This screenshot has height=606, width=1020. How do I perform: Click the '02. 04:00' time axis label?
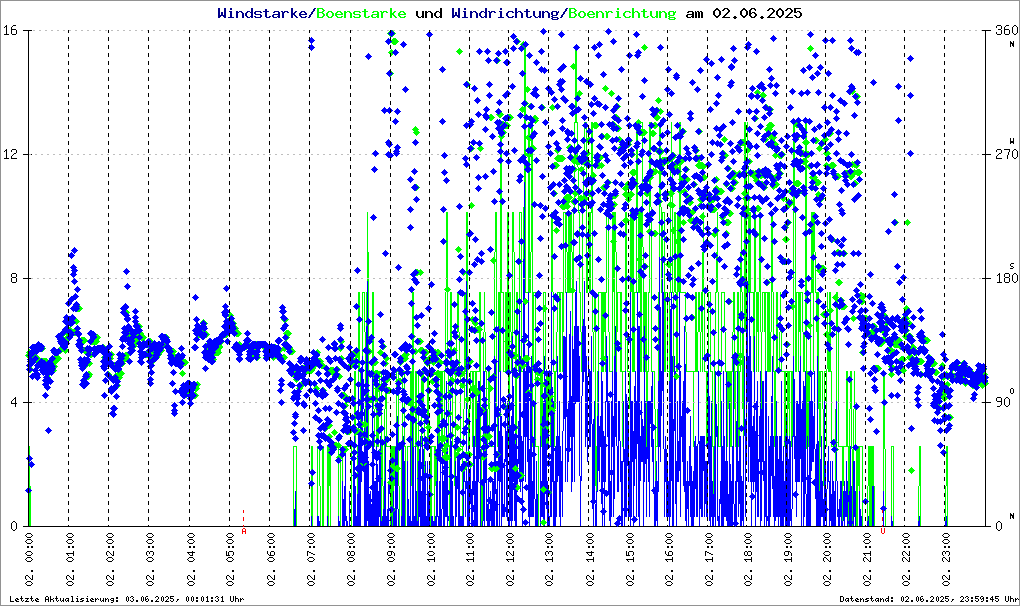tap(190, 559)
